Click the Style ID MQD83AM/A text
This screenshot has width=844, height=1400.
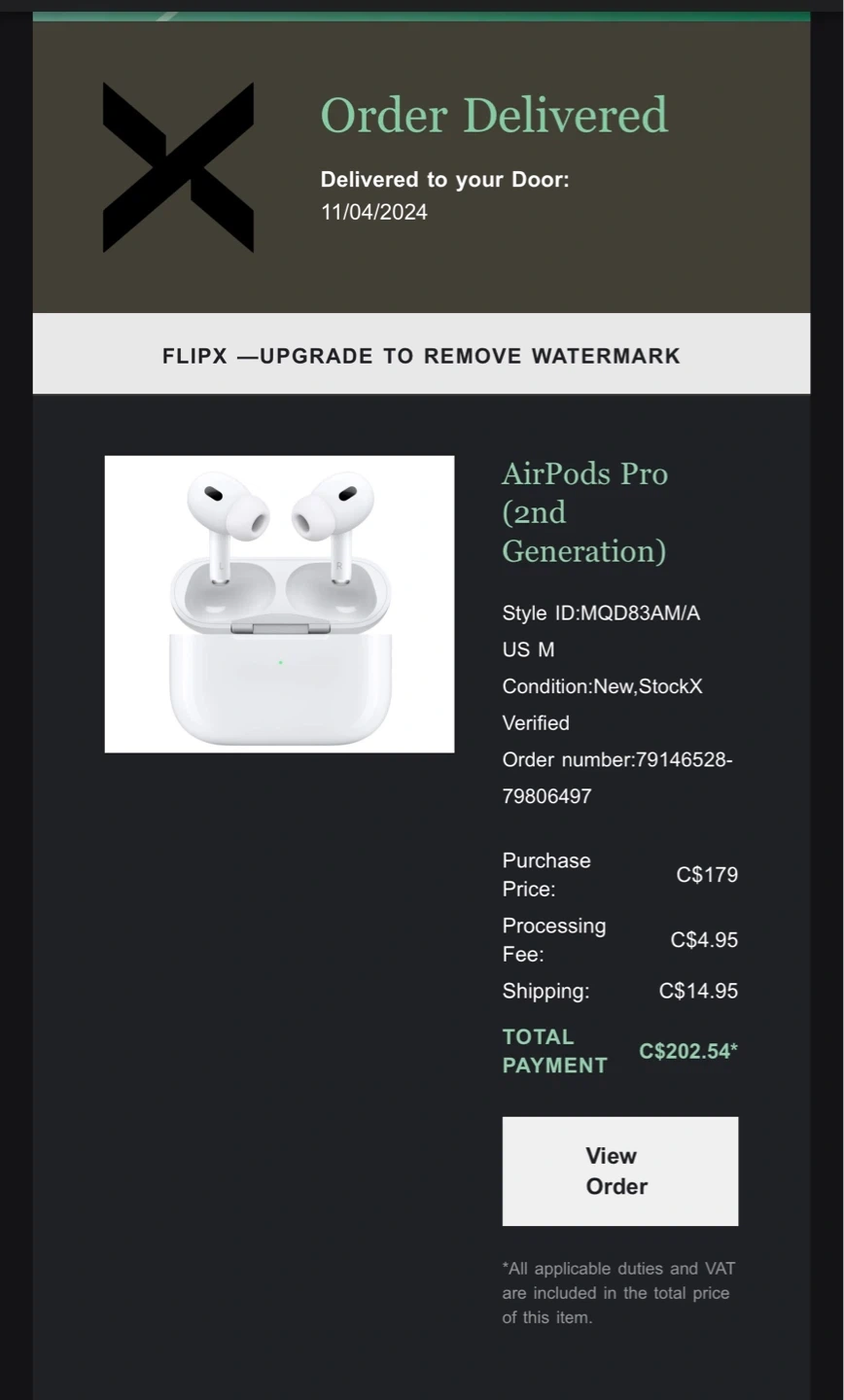coord(601,613)
